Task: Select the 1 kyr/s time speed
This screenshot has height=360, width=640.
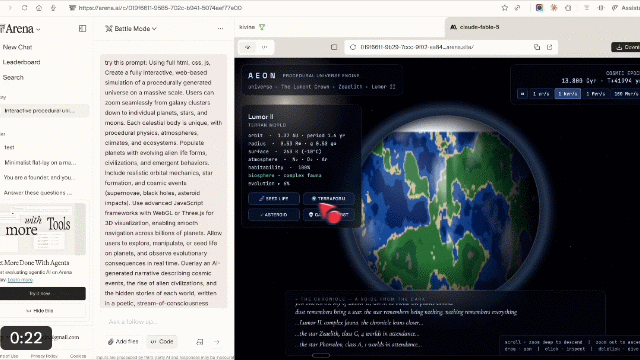Action: [567, 94]
